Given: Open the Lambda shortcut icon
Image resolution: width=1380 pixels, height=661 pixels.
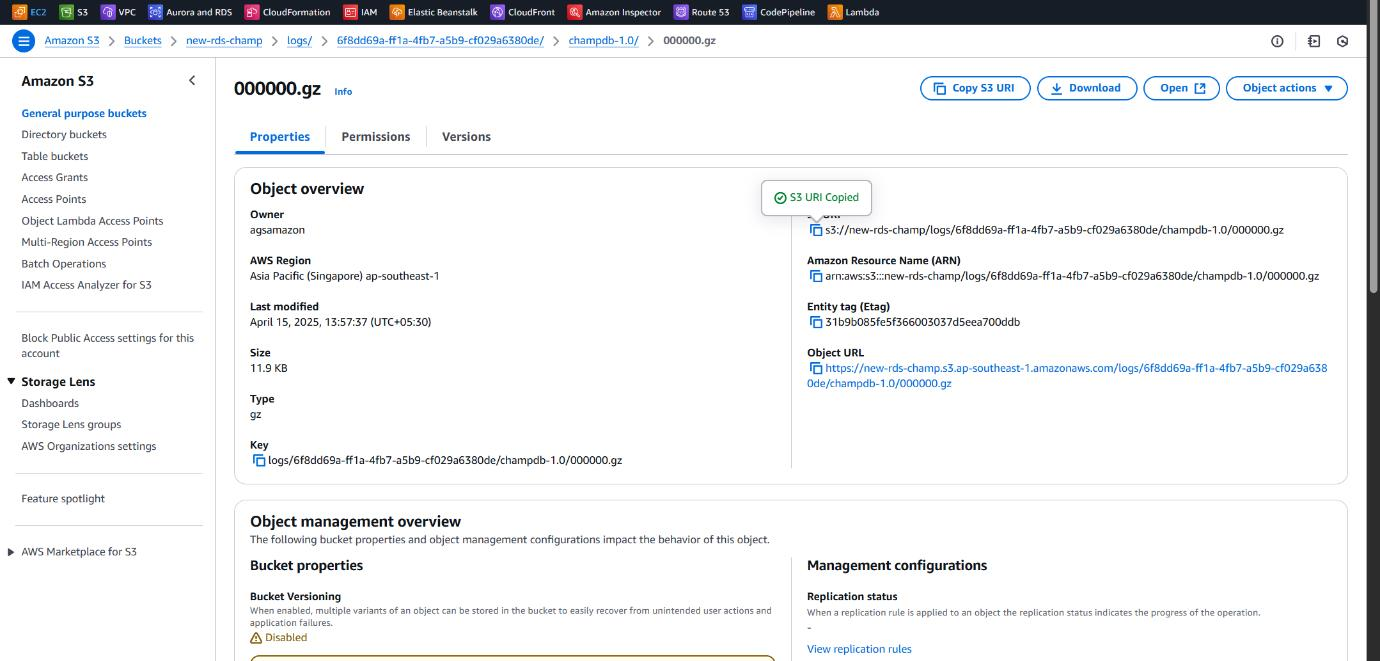Looking at the screenshot, I should tap(834, 12).
